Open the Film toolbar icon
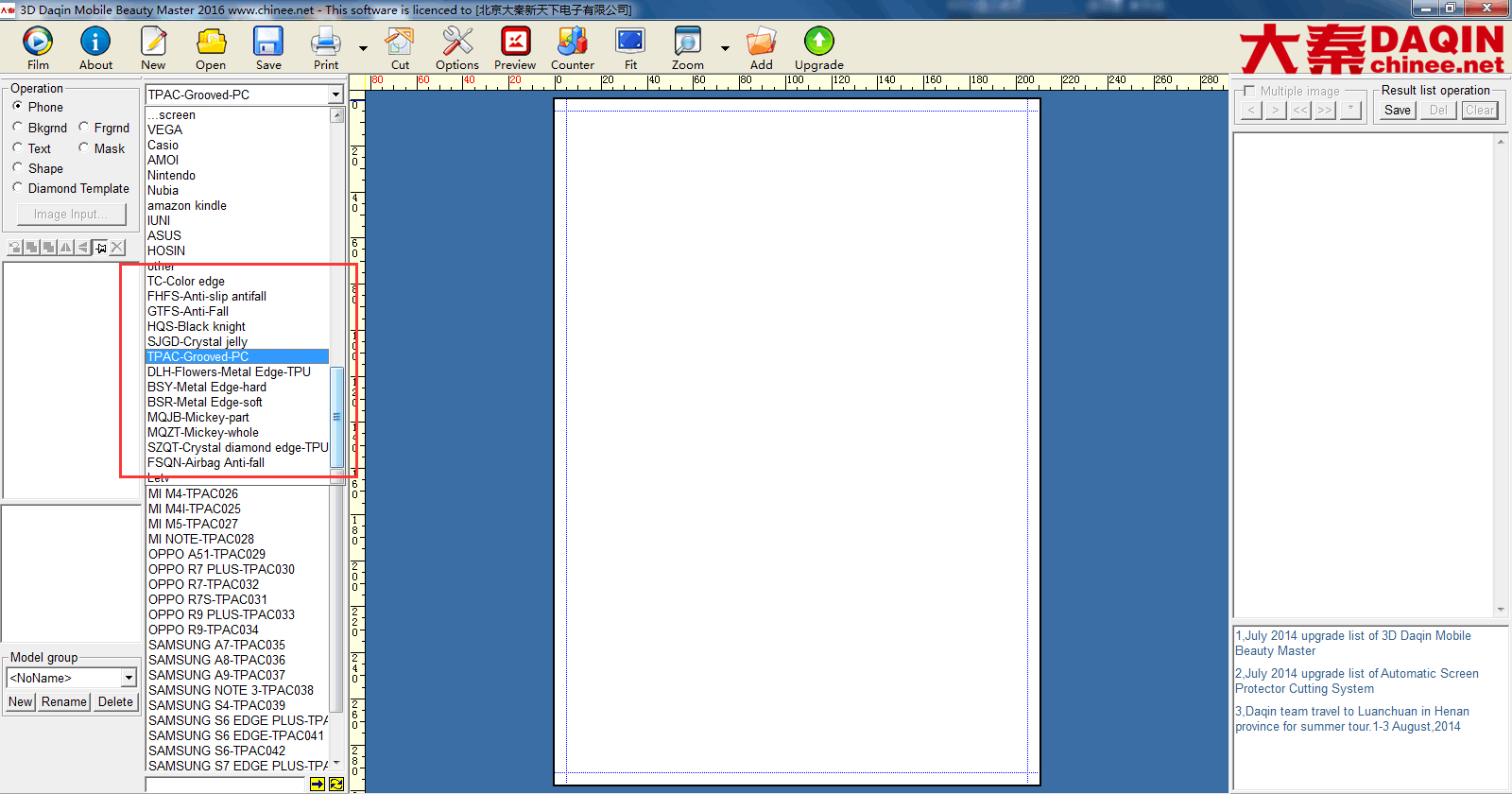The width and height of the screenshot is (1512, 794). tap(38, 42)
